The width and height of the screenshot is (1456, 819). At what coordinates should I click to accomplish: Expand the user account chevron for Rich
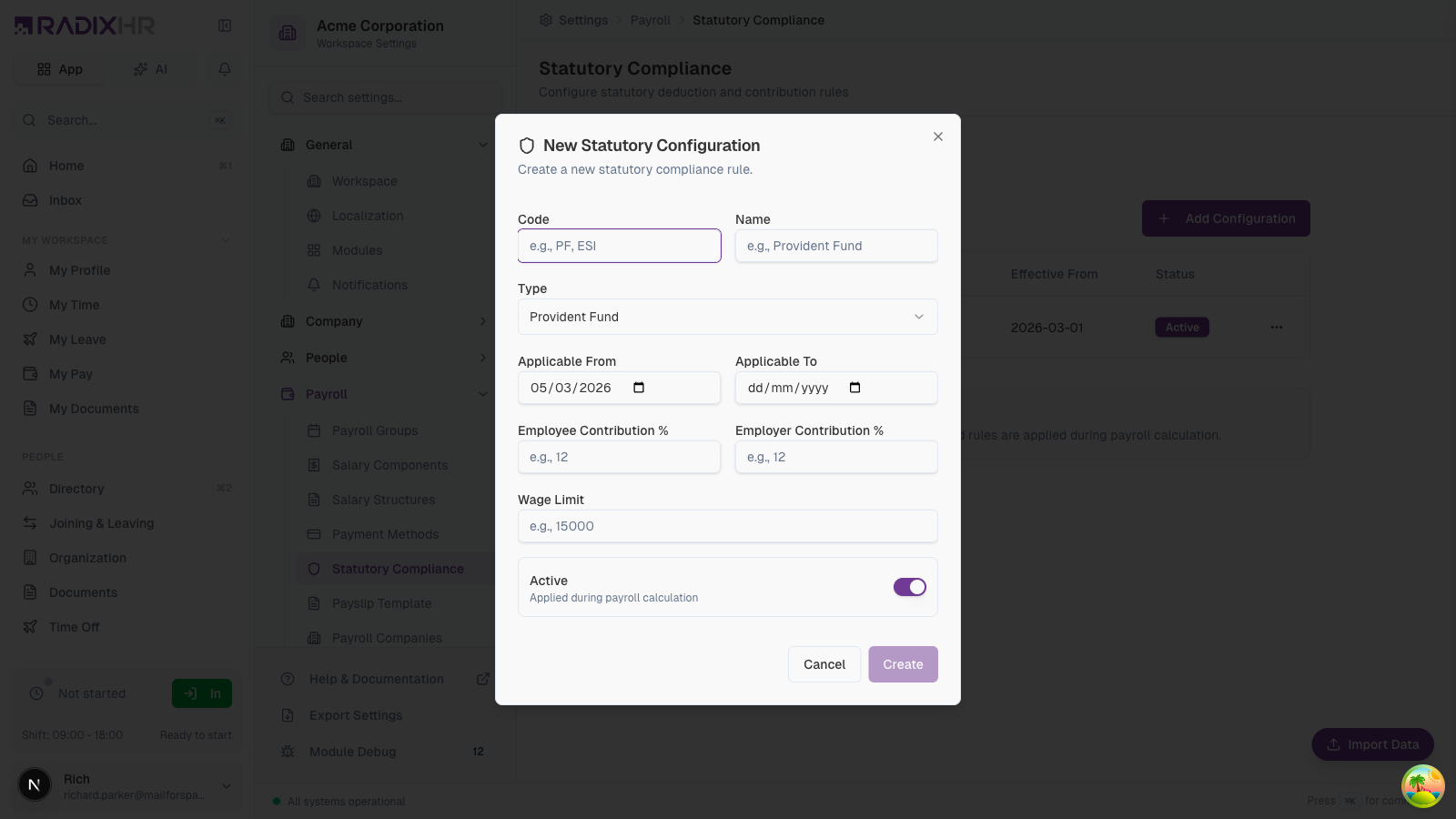coord(227,786)
